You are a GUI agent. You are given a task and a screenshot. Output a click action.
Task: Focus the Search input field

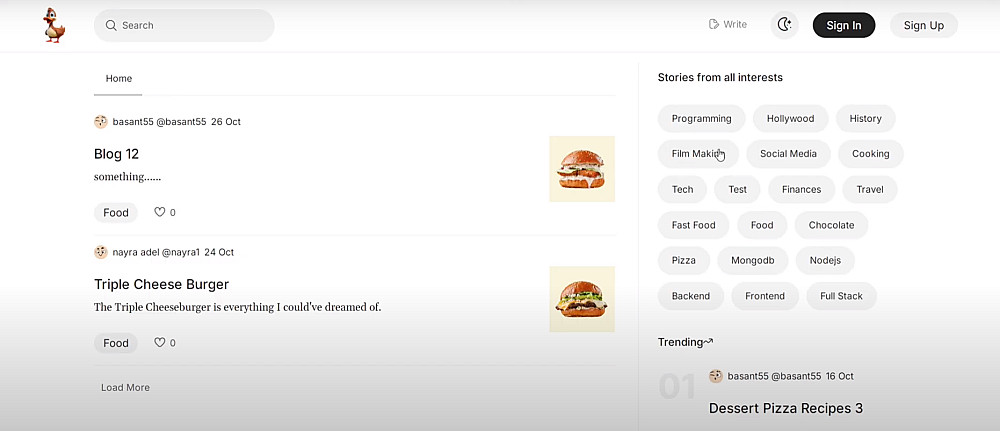[x=190, y=25]
